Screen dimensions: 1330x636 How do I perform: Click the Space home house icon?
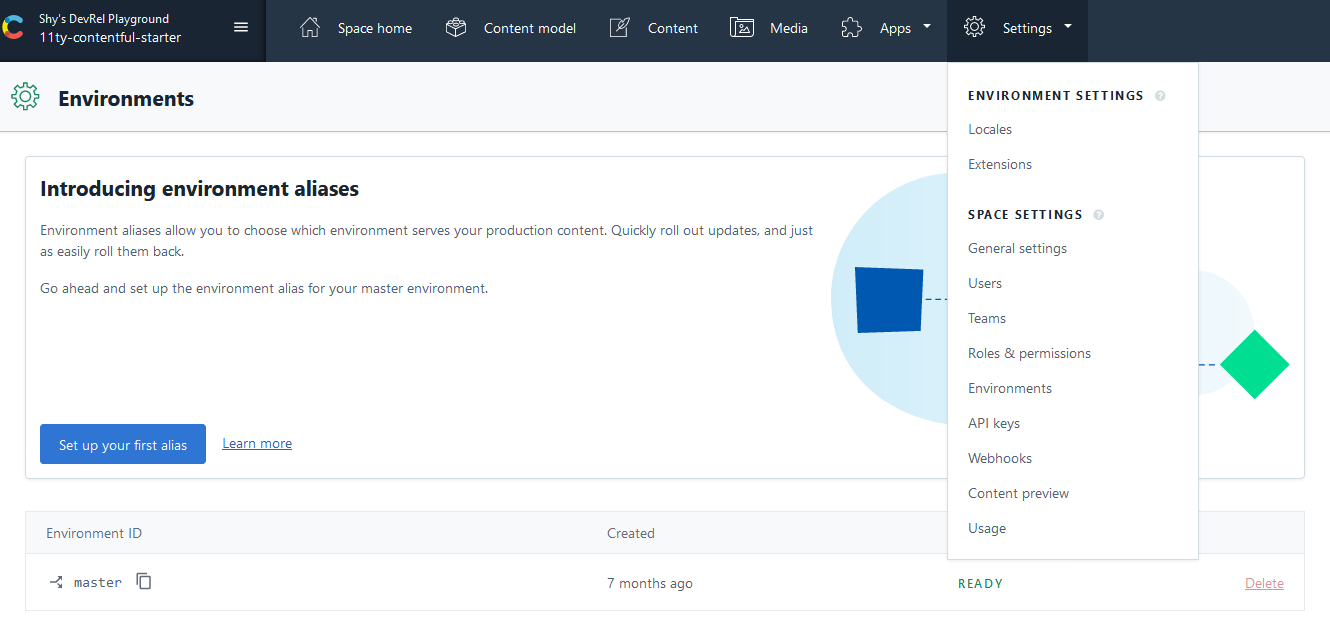[x=310, y=28]
